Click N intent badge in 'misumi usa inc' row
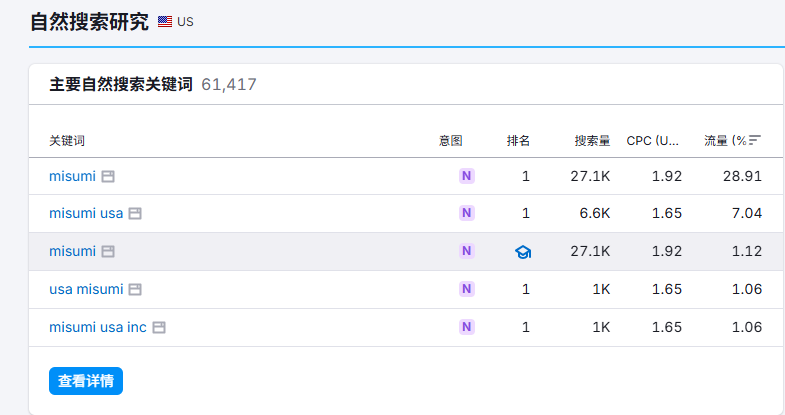785x415 pixels. 466,327
